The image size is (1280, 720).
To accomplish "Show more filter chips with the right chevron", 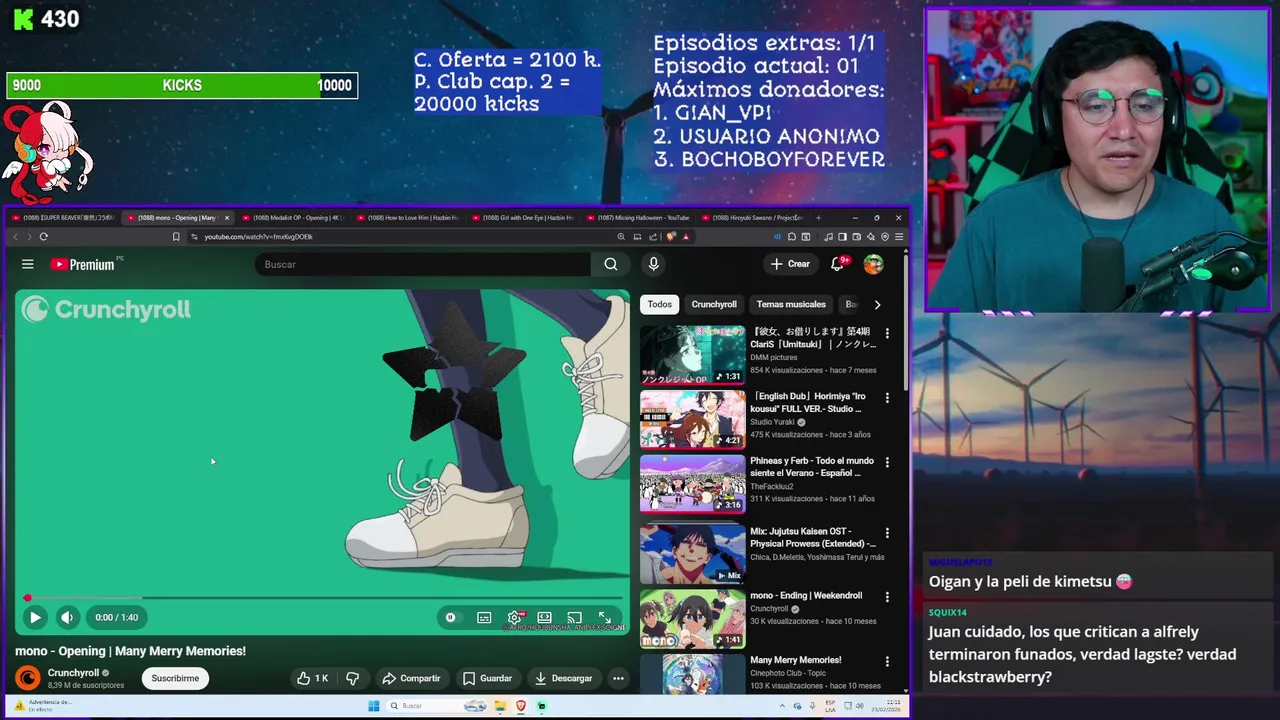I will pyautogui.click(x=877, y=304).
